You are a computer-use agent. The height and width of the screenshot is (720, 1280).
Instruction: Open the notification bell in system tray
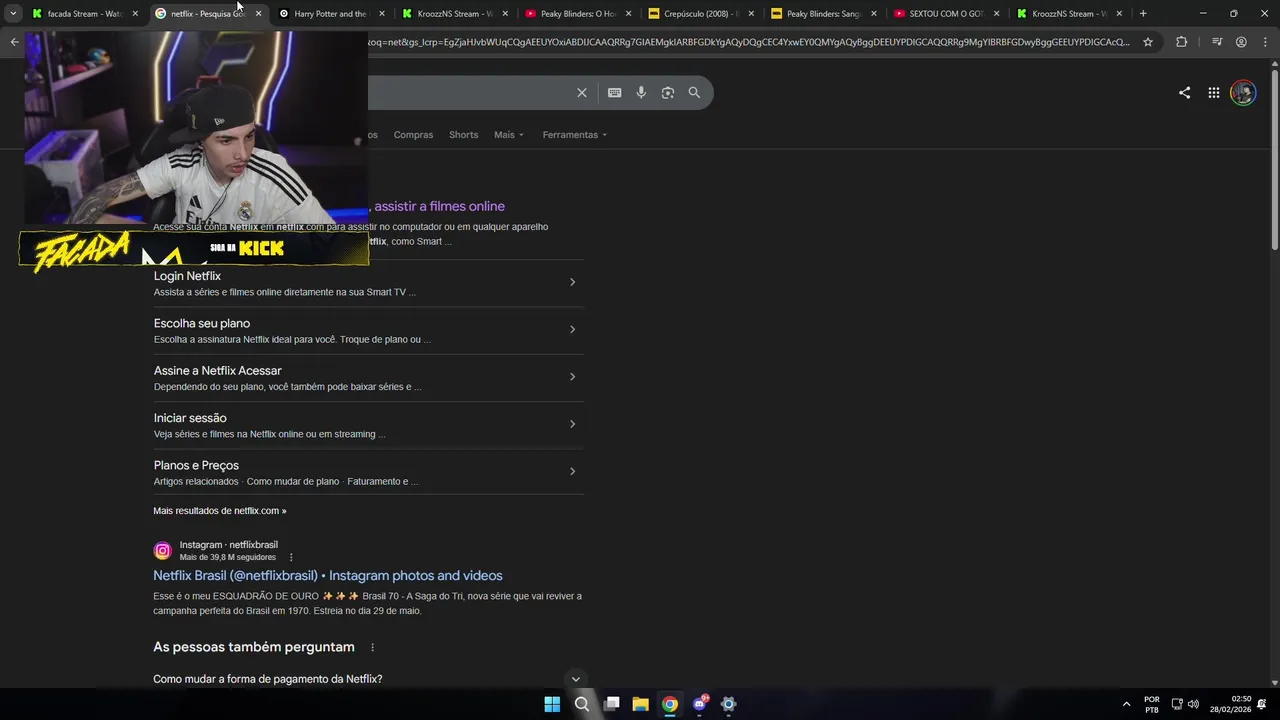coord(1262,704)
